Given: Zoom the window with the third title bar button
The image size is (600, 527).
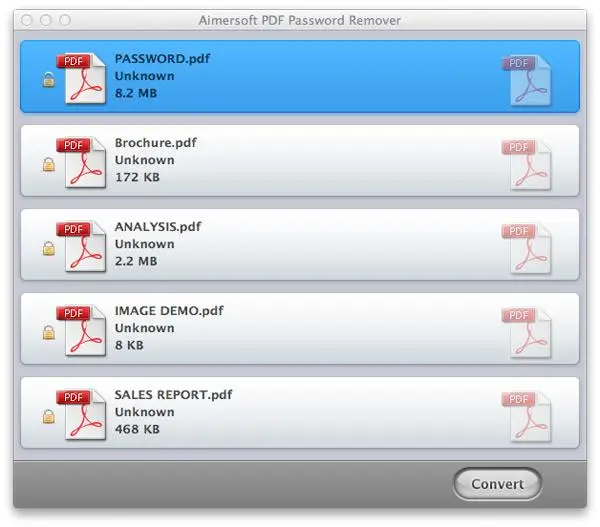Looking at the screenshot, I should tap(65, 20).
